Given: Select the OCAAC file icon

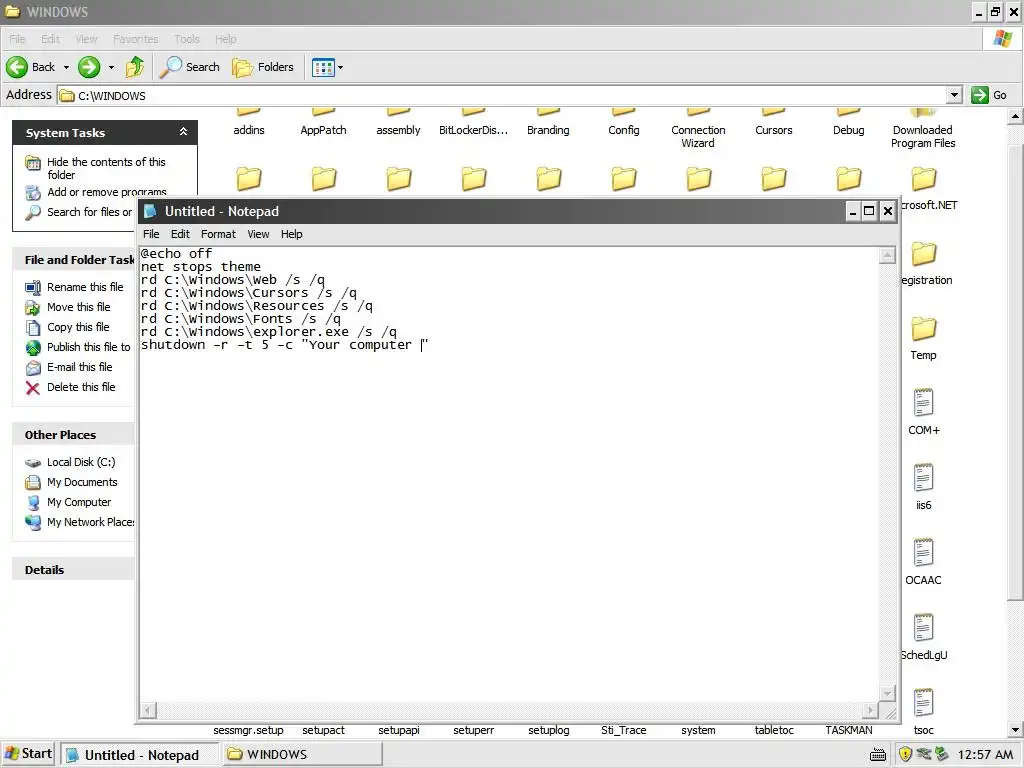Looking at the screenshot, I should point(923,553).
